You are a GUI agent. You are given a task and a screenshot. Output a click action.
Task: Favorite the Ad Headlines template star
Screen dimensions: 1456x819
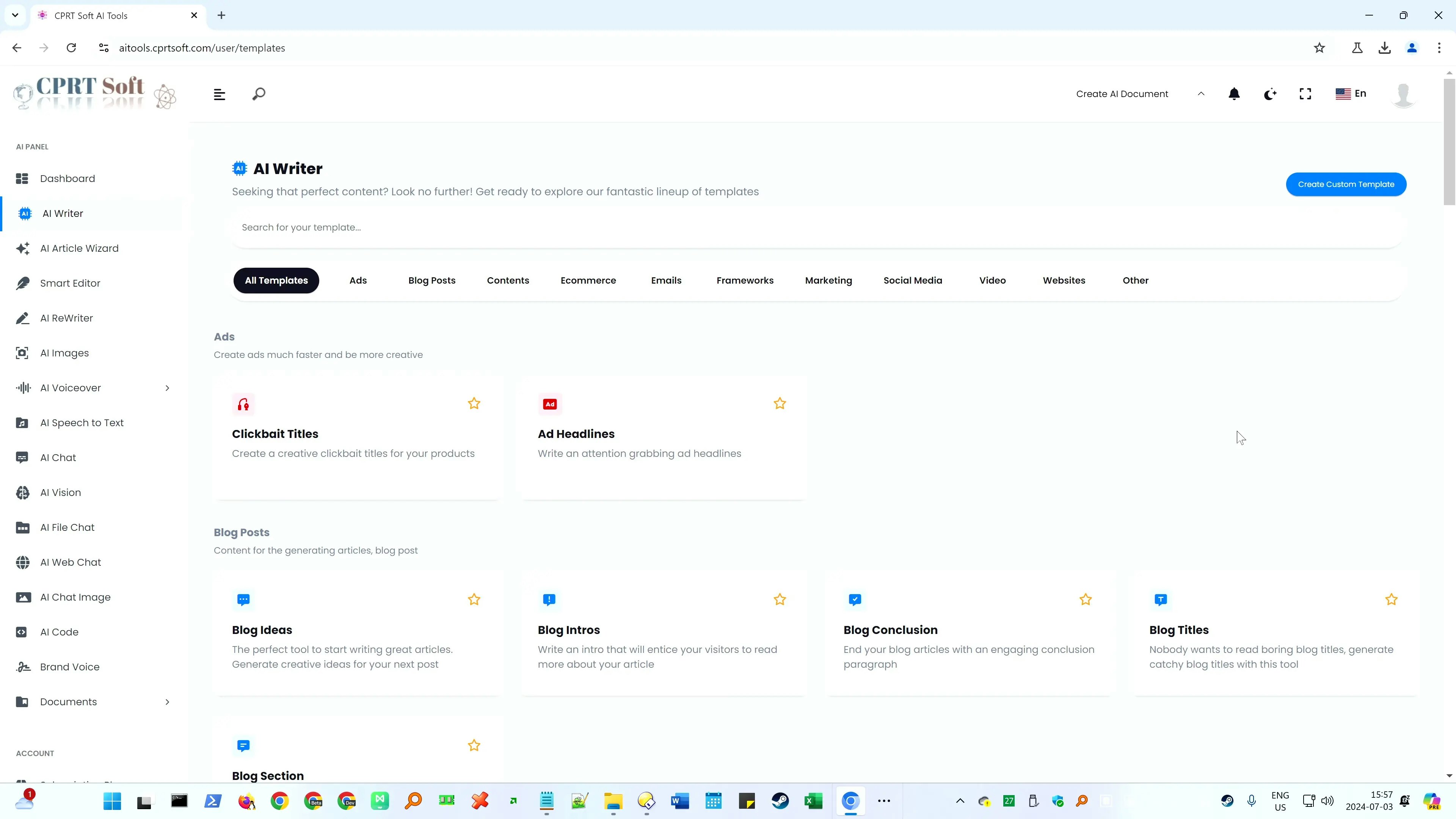(780, 403)
